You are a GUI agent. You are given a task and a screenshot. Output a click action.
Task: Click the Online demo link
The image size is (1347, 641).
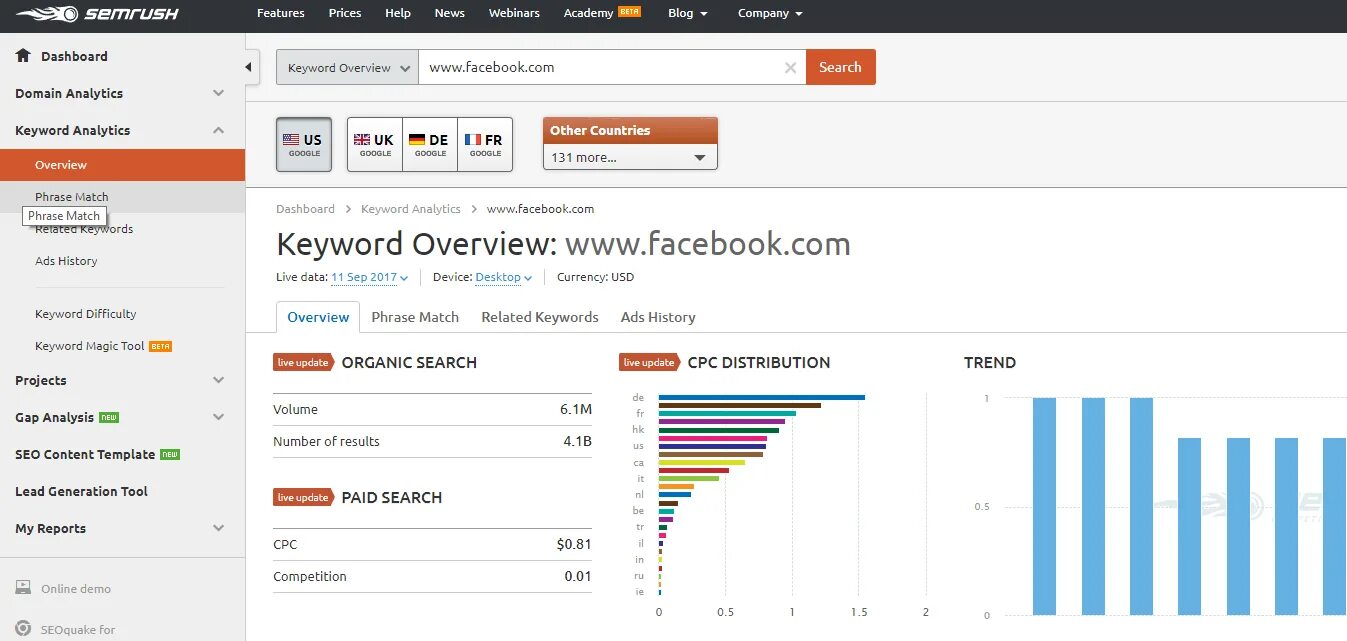(x=76, y=589)
